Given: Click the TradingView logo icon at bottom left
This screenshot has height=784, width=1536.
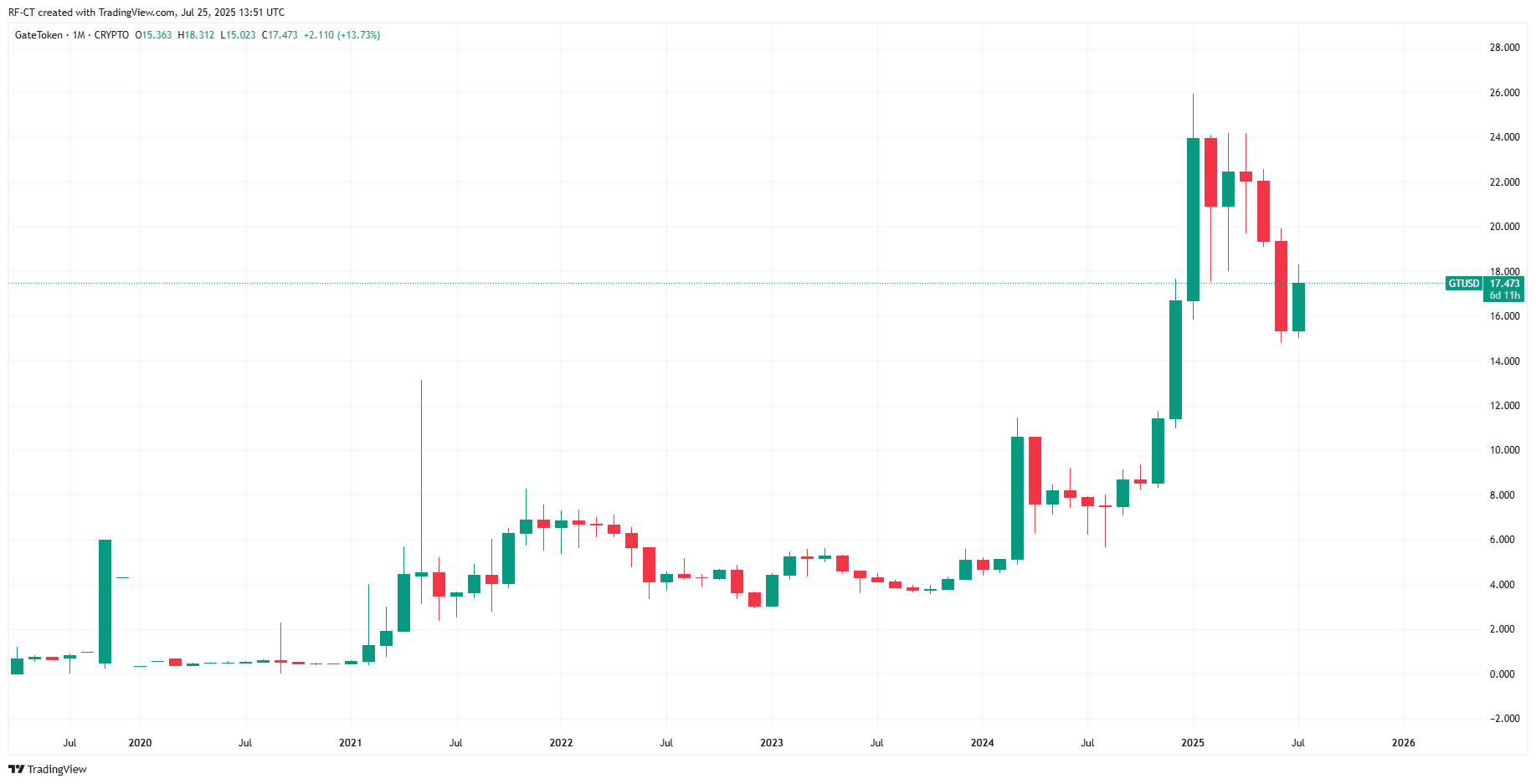Looking at the screenshot, I should [x=16, y=769].
